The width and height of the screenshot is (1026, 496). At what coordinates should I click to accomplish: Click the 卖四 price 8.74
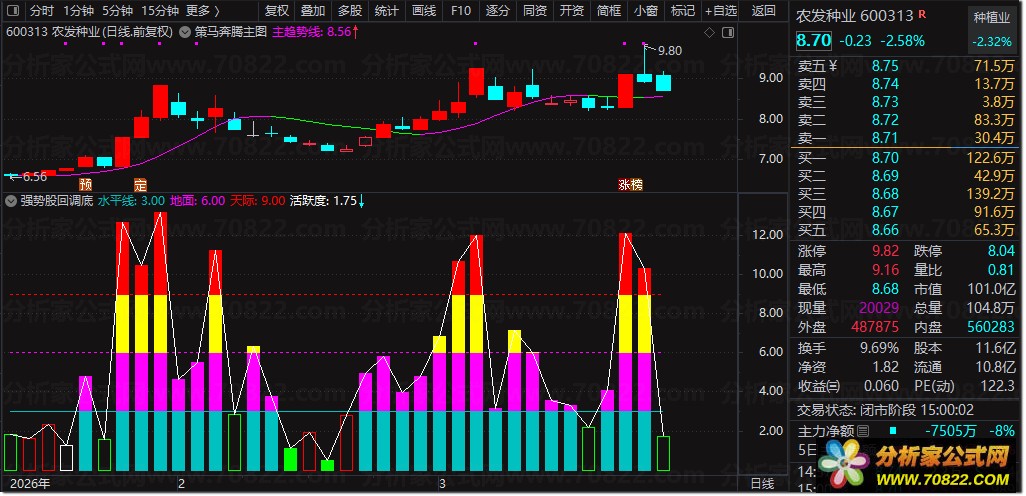point(885,84)
